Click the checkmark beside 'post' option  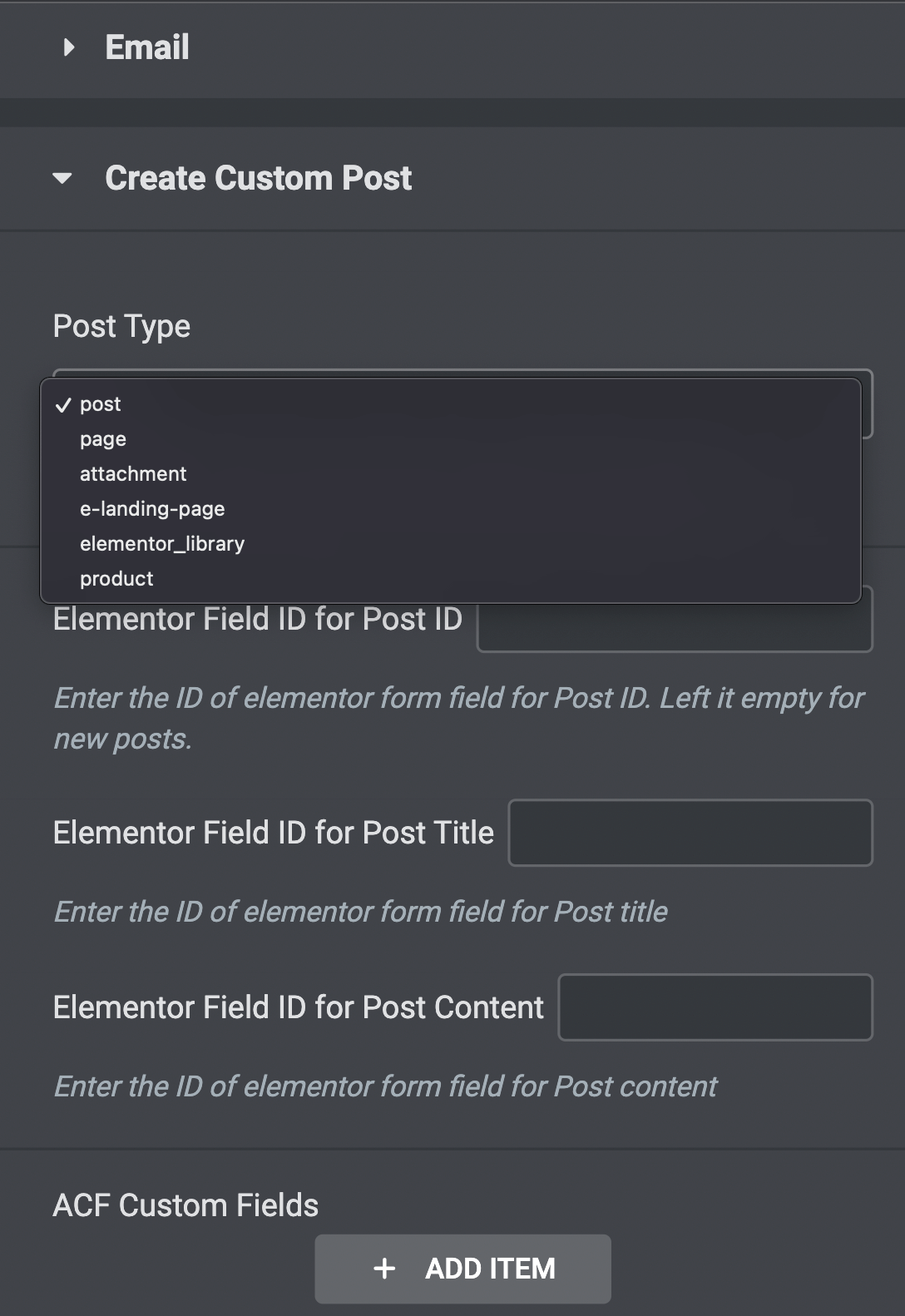(63, 405)
